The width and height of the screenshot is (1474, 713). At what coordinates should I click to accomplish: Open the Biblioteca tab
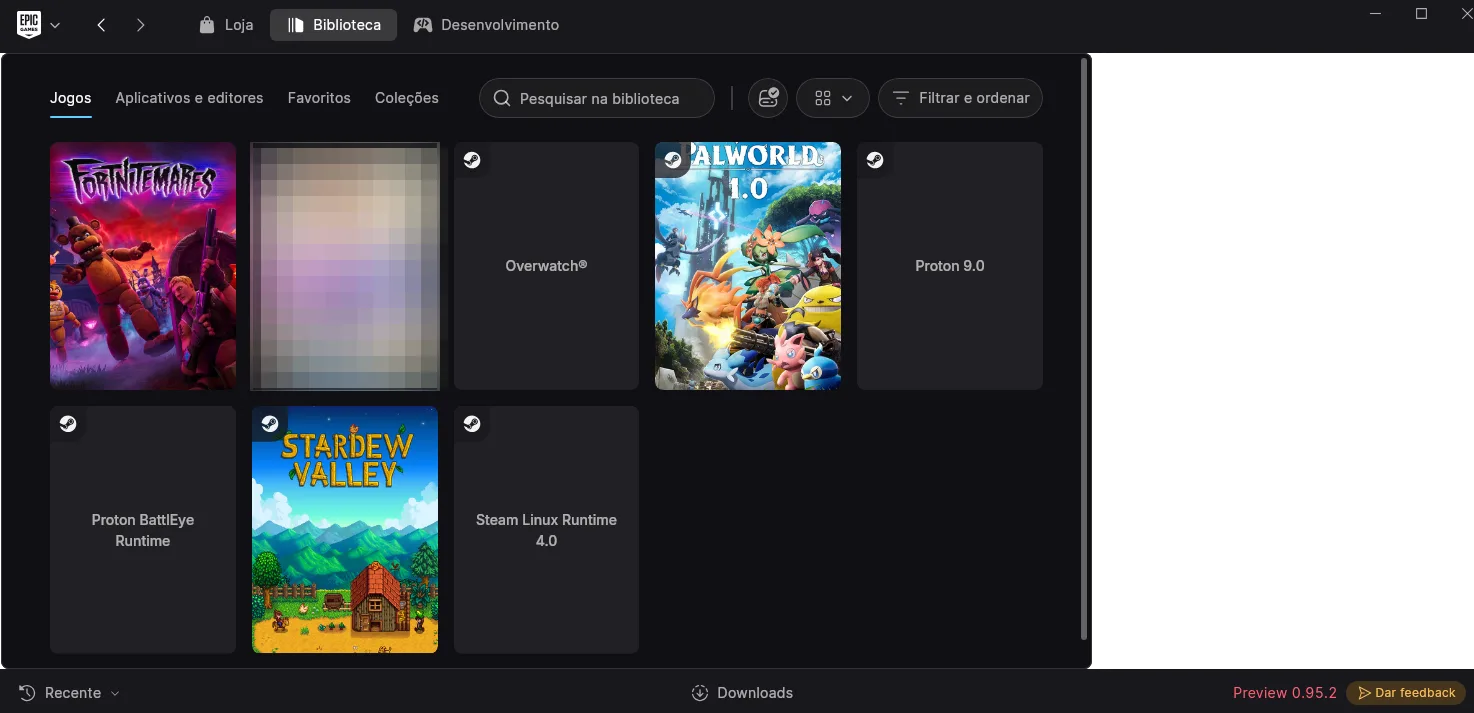pos(334,25)
